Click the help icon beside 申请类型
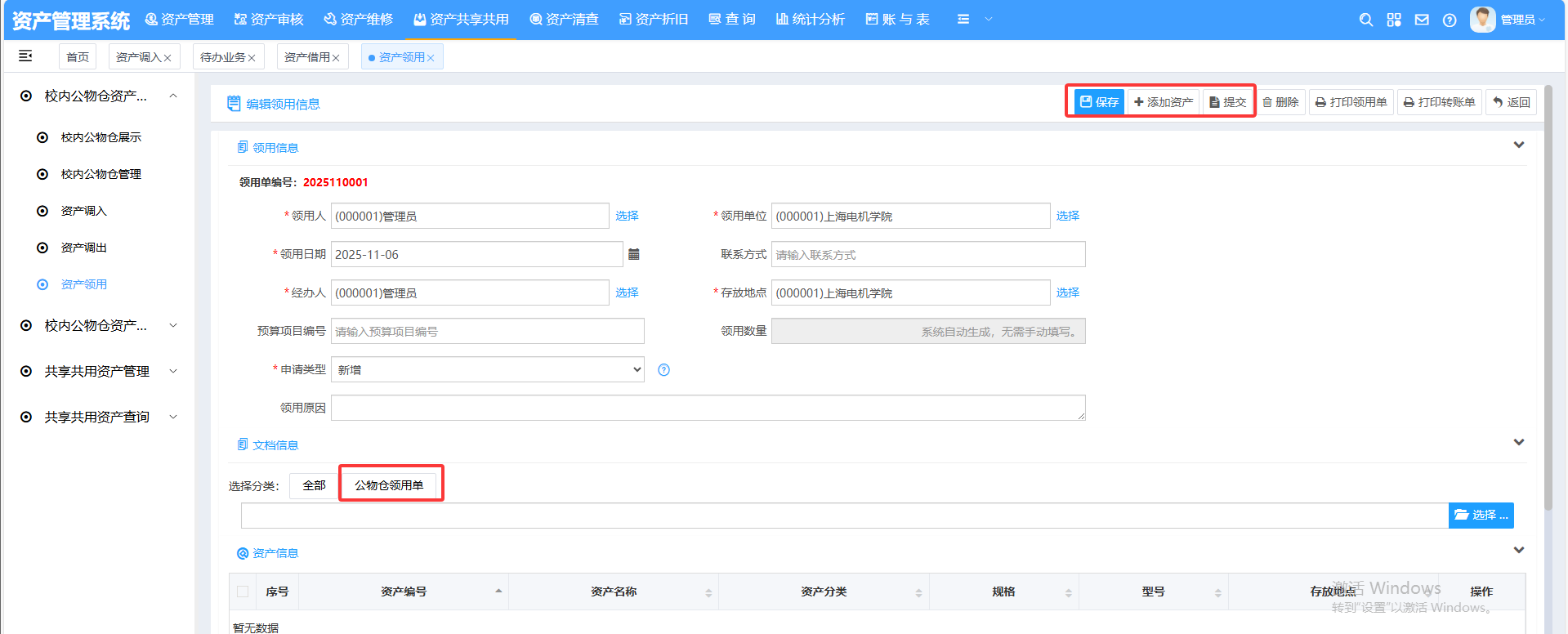Image resolution: width=1568 pixels, height=634 pixels. [663, 370]
